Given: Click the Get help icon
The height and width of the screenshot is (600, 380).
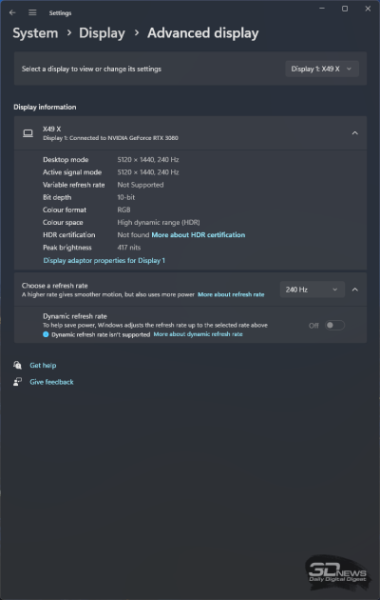Looking at the screenshot, I should pos(17,365).
